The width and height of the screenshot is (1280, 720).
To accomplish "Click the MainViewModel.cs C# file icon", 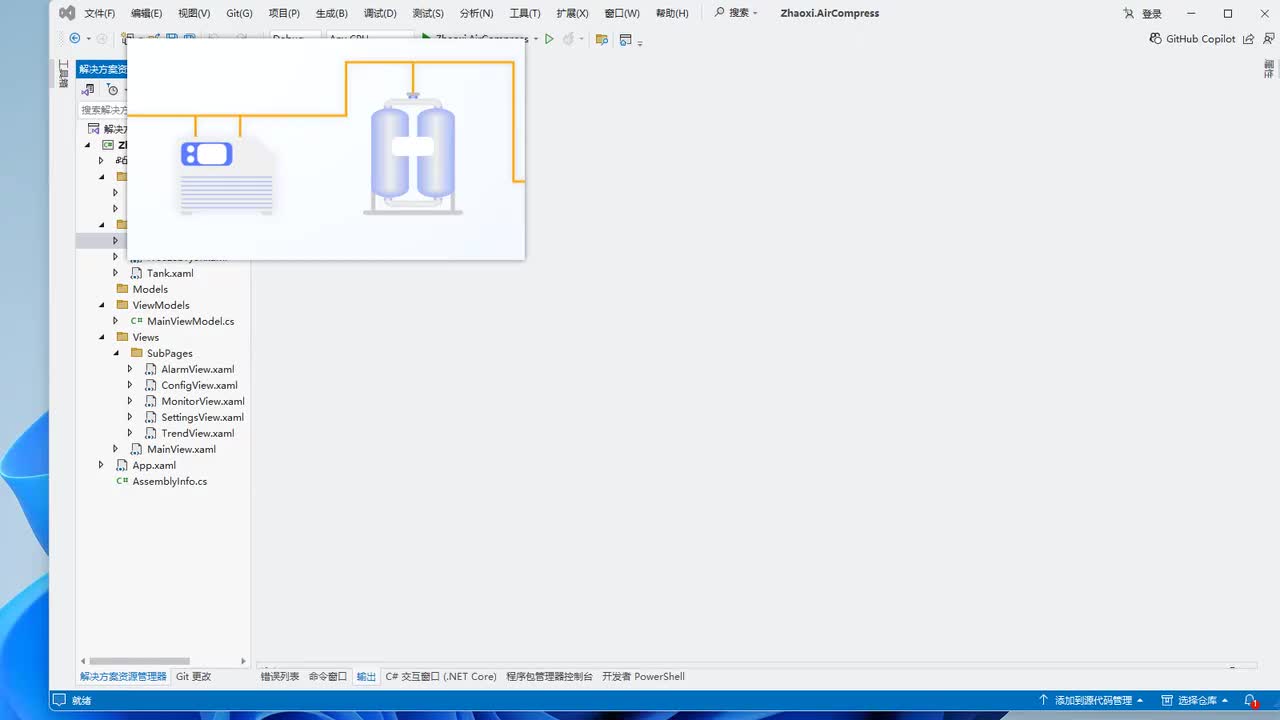I will point(137,321).
